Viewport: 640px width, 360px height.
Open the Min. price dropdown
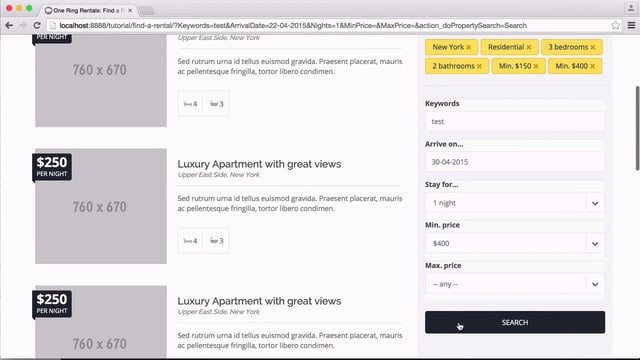coord(514,243)
